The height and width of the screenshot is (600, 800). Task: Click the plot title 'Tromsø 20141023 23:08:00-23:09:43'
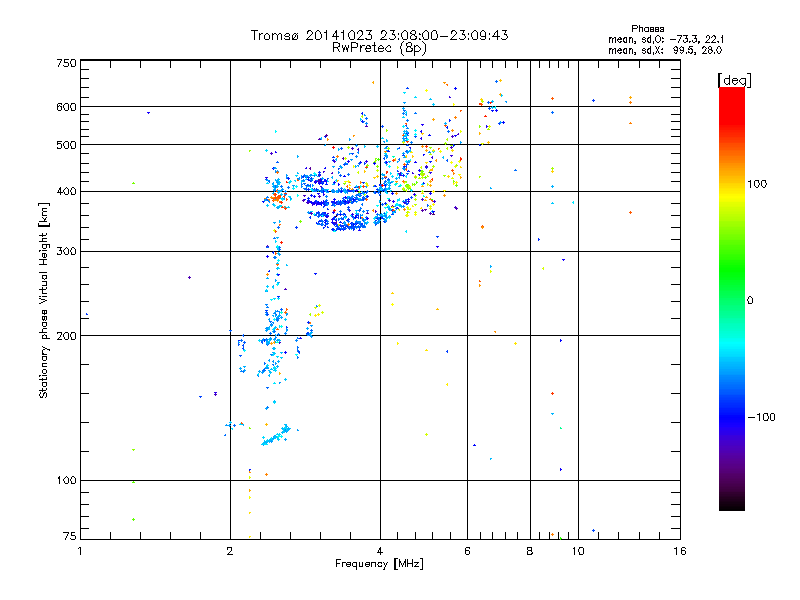379,35
